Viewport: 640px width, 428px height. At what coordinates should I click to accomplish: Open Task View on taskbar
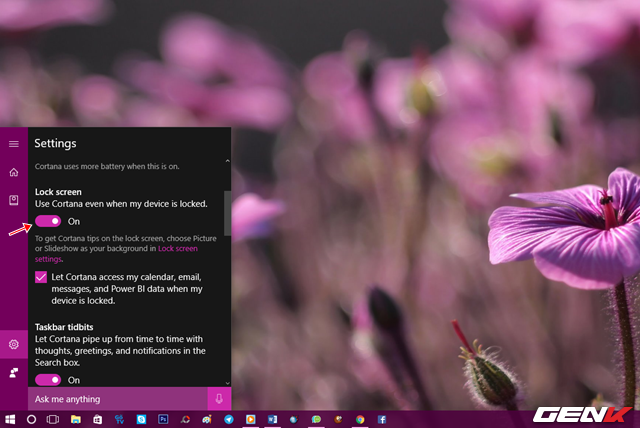[53, 419]
